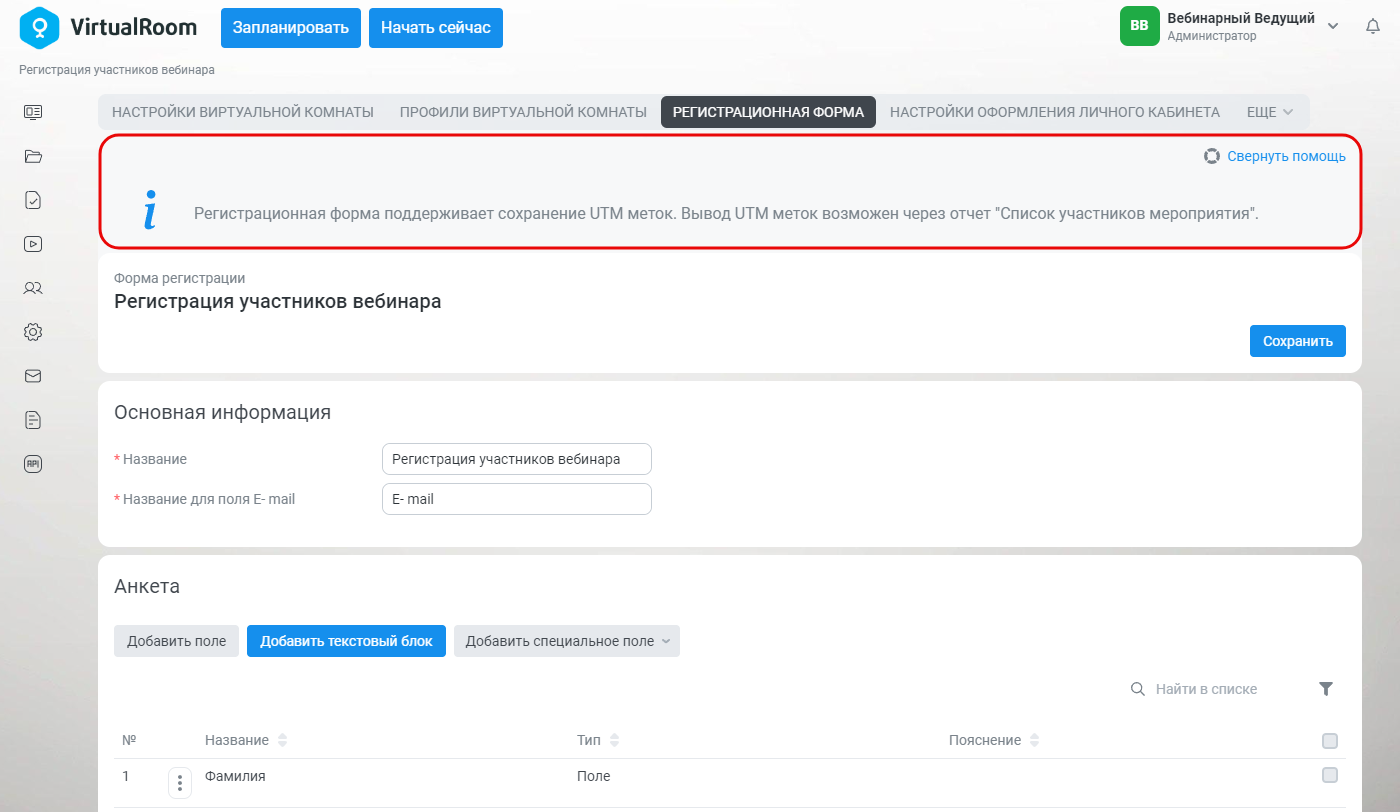Open the envelope mail icon in sidebar
The width and height of the screenshot is (1400, 812).
(x=33, y=376)
